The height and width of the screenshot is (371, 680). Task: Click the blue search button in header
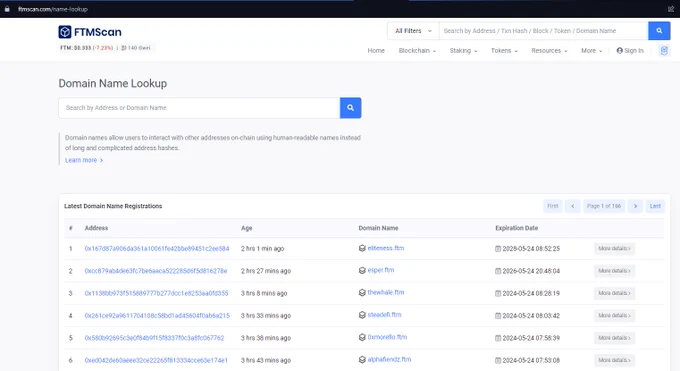click(659, 31)
